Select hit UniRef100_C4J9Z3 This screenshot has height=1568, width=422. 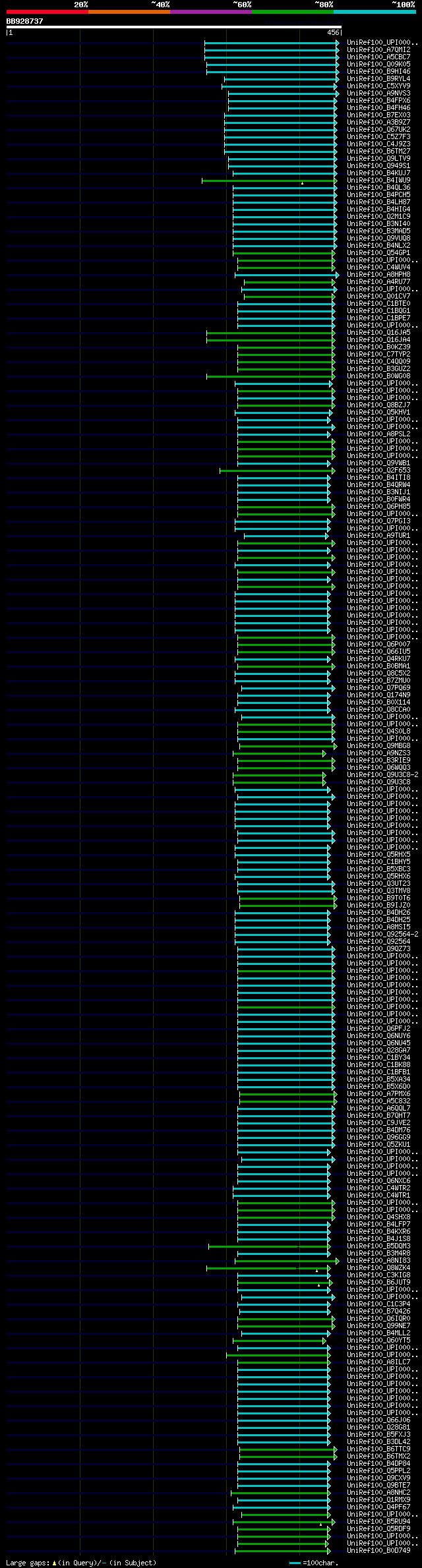[x=378, y=144]
